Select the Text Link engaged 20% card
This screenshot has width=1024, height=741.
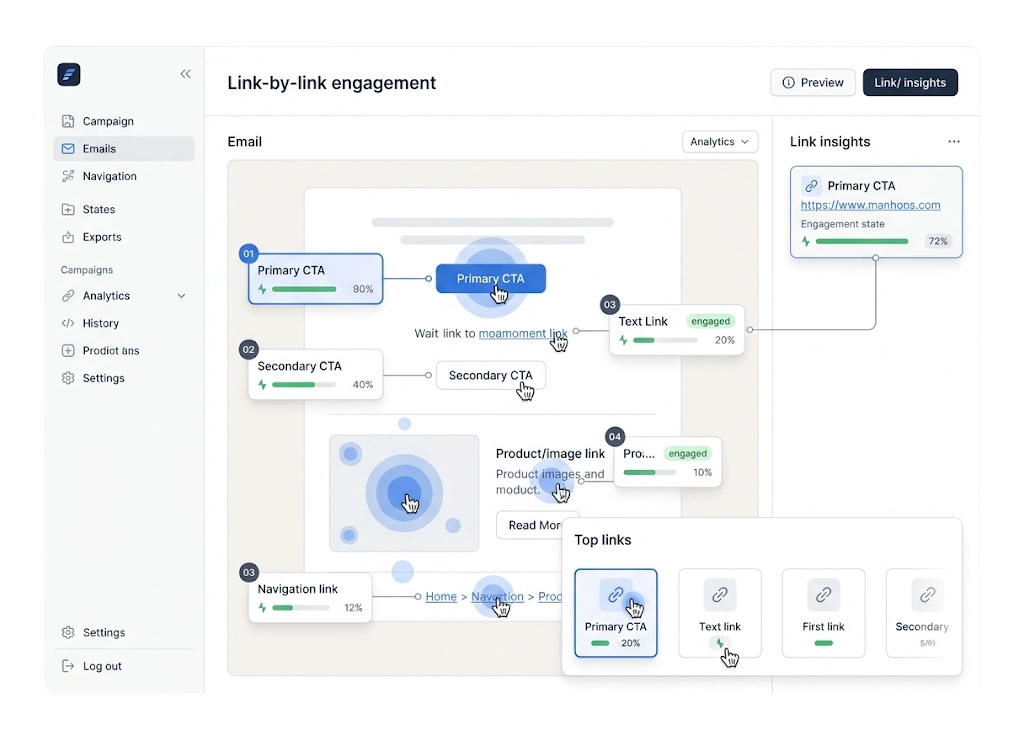pos(677,330)
